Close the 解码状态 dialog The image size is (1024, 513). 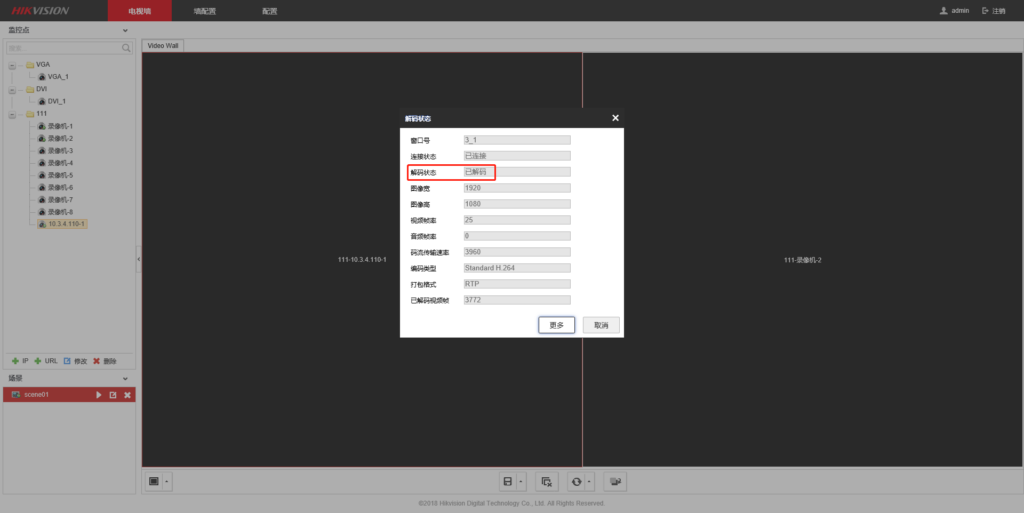click(x=615, y=118)
